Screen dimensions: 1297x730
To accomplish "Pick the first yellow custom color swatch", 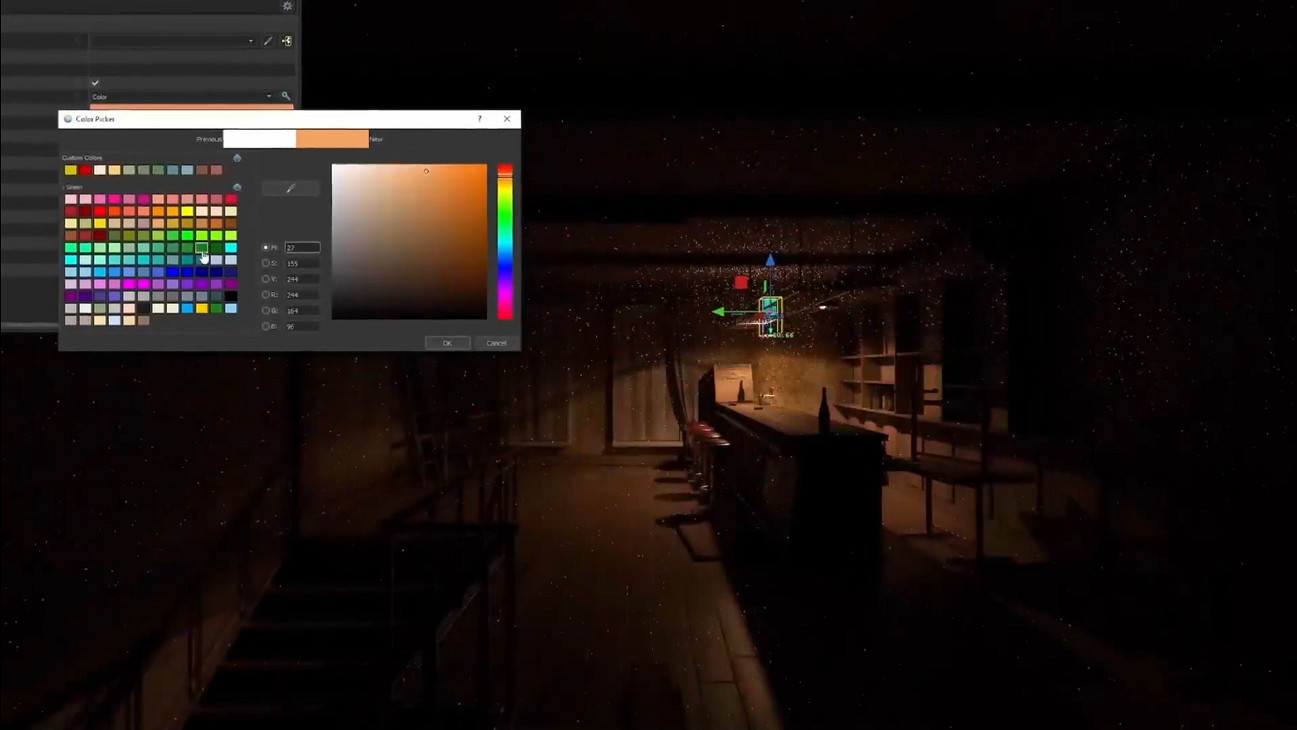I will [x=71, y=170].
